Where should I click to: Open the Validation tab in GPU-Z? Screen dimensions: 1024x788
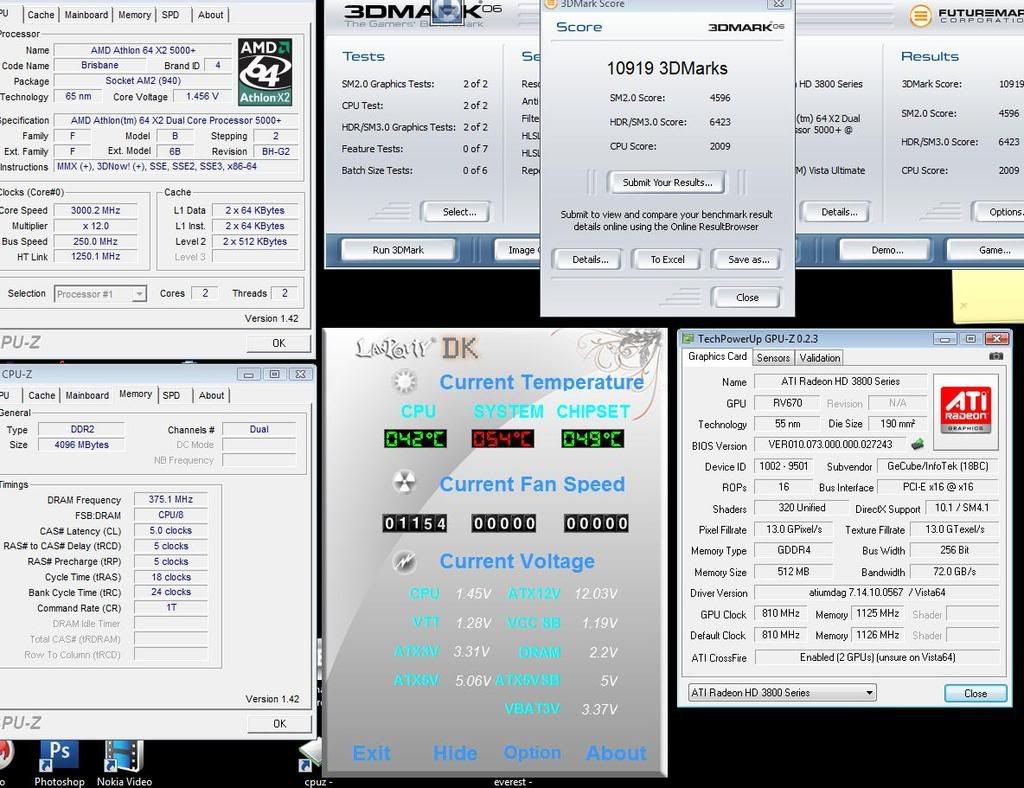[820, 357]
